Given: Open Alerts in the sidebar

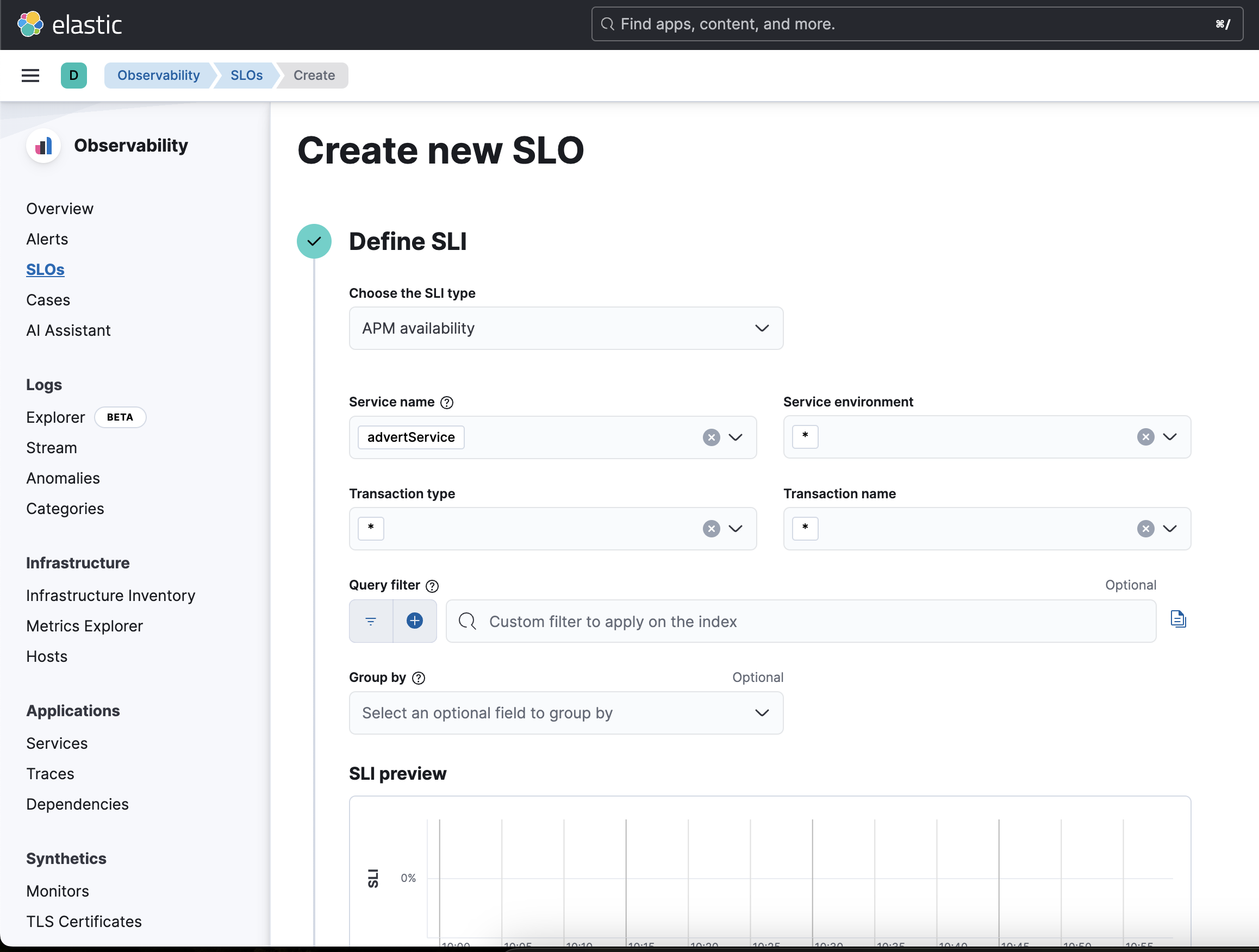Looking at the screenshot, I should 47,239.
